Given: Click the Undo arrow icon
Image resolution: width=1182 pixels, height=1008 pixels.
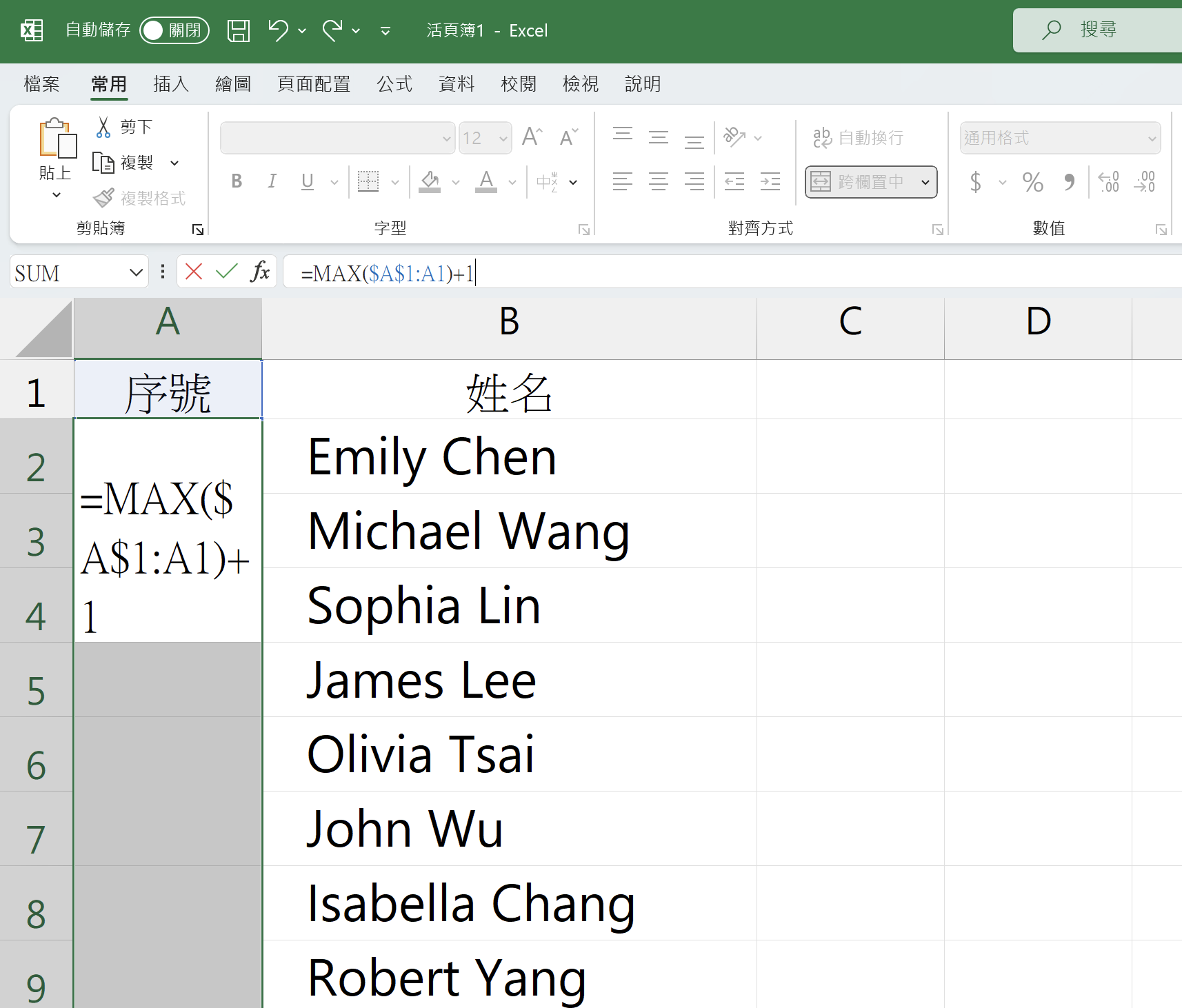Looking at the screenshot, I should pos(278,31).
